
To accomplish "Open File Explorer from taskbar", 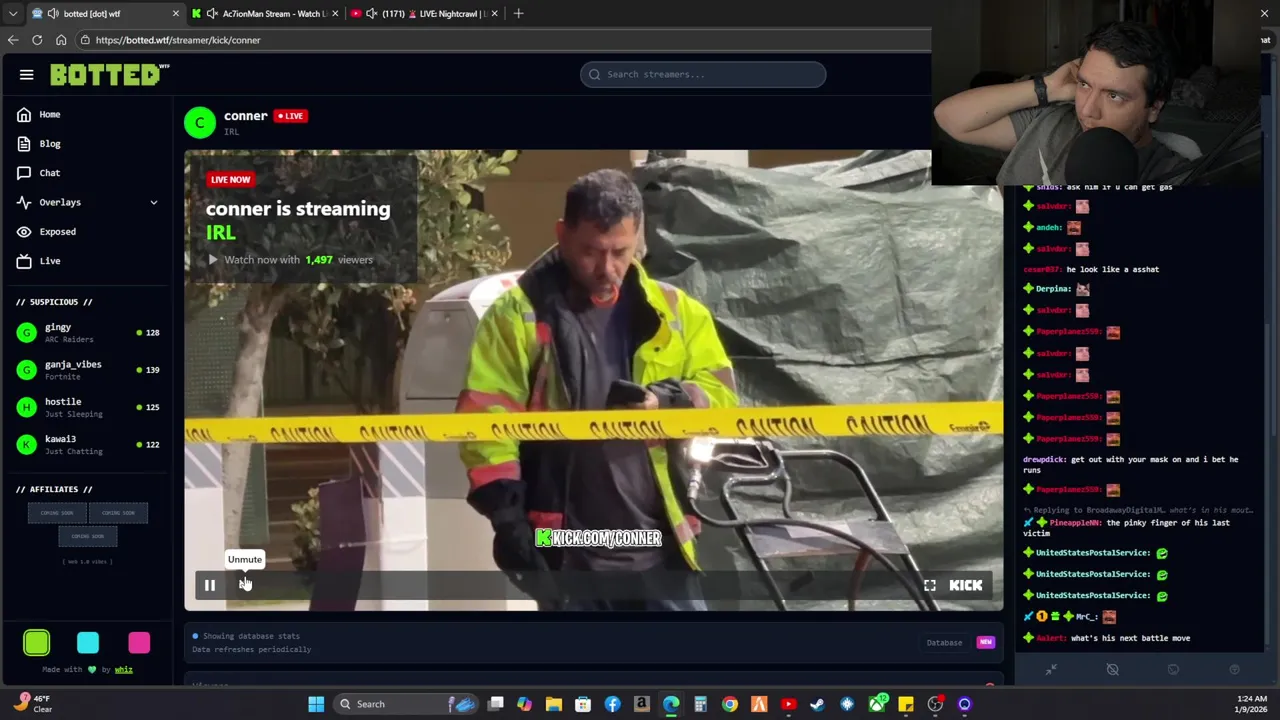I will click(x=553, y=704).
